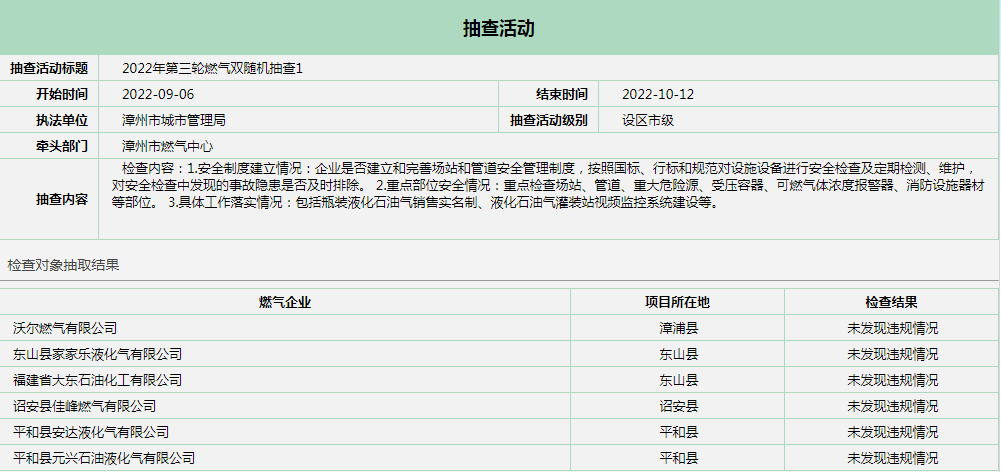This screenshot has width=1001, height=472.
Task: Click the inspection result for 沃尔燃气有限公司
Action: 892,328
